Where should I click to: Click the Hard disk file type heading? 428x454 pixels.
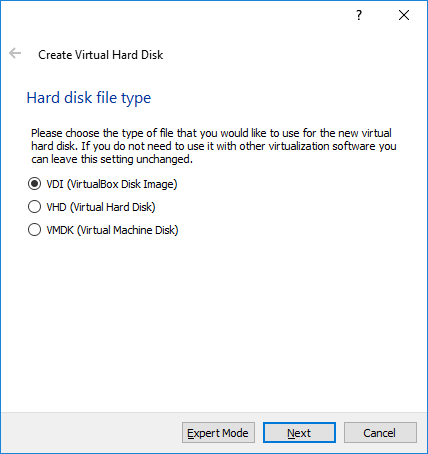89,98
